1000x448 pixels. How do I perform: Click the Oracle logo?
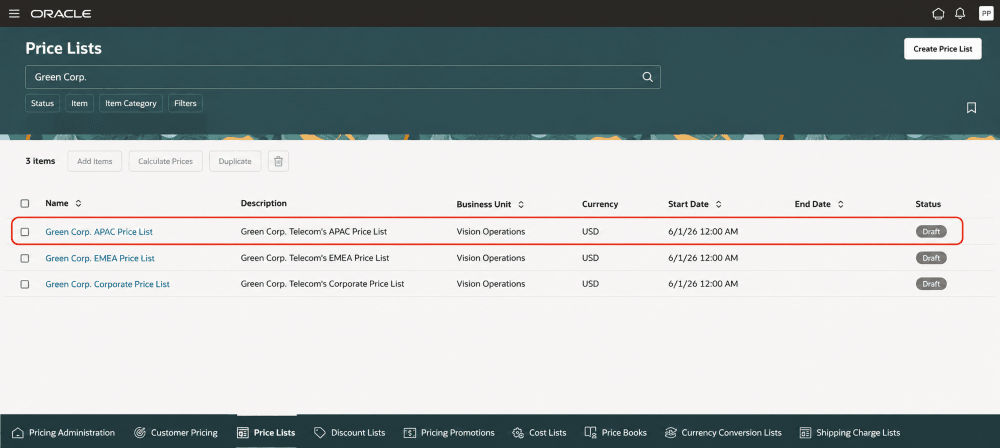pyautogui.click(x=61, y=13)
